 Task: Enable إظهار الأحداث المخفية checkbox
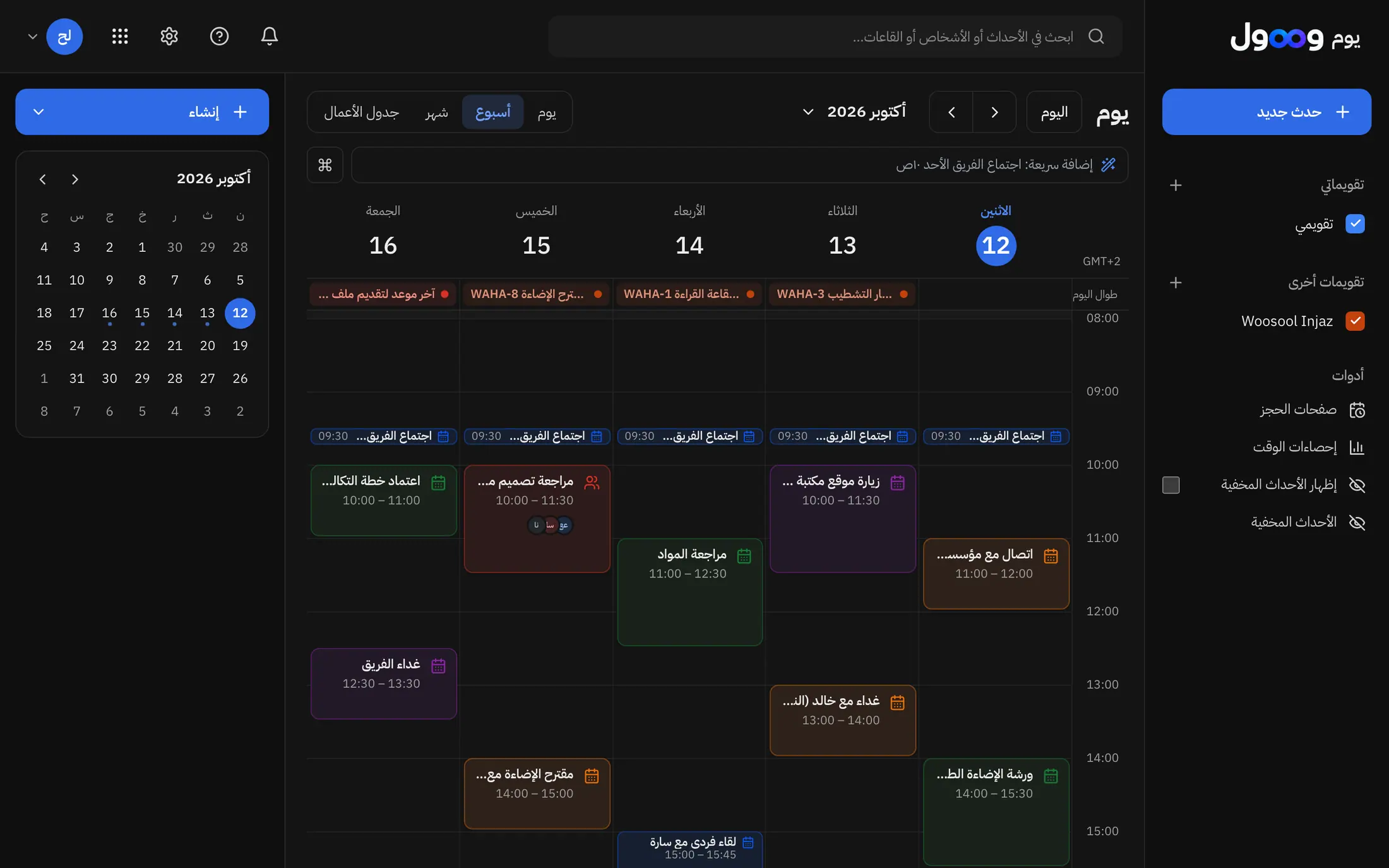click(x=1171, y=485)
